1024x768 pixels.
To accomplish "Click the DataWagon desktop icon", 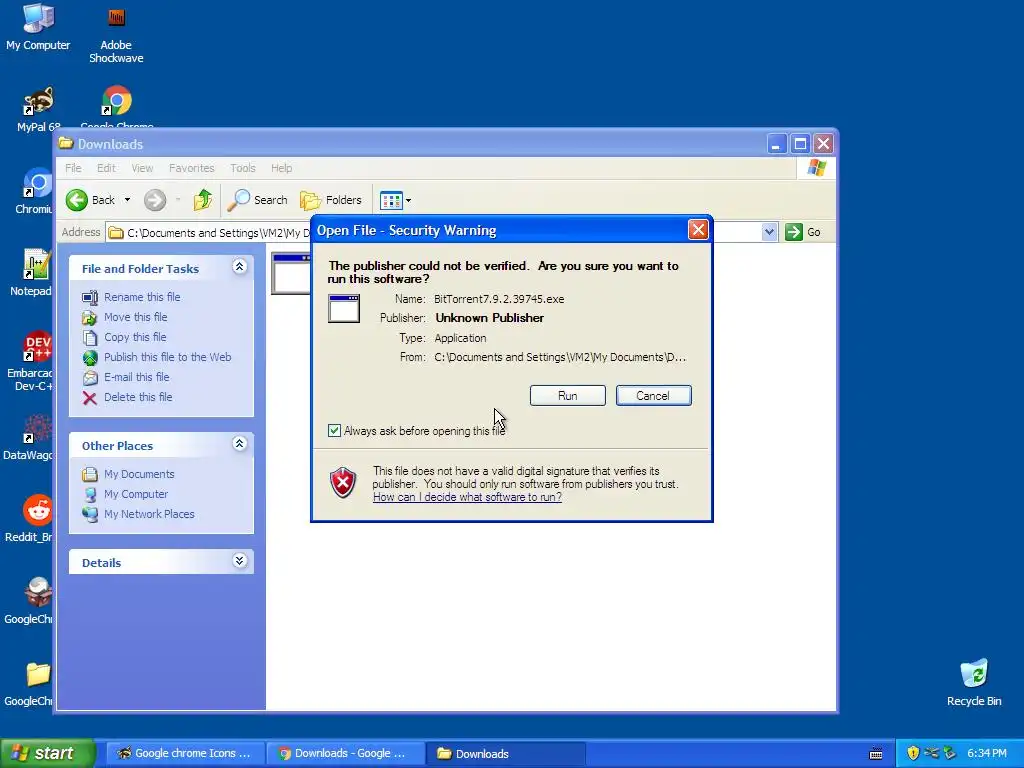I will pos(29,438).
